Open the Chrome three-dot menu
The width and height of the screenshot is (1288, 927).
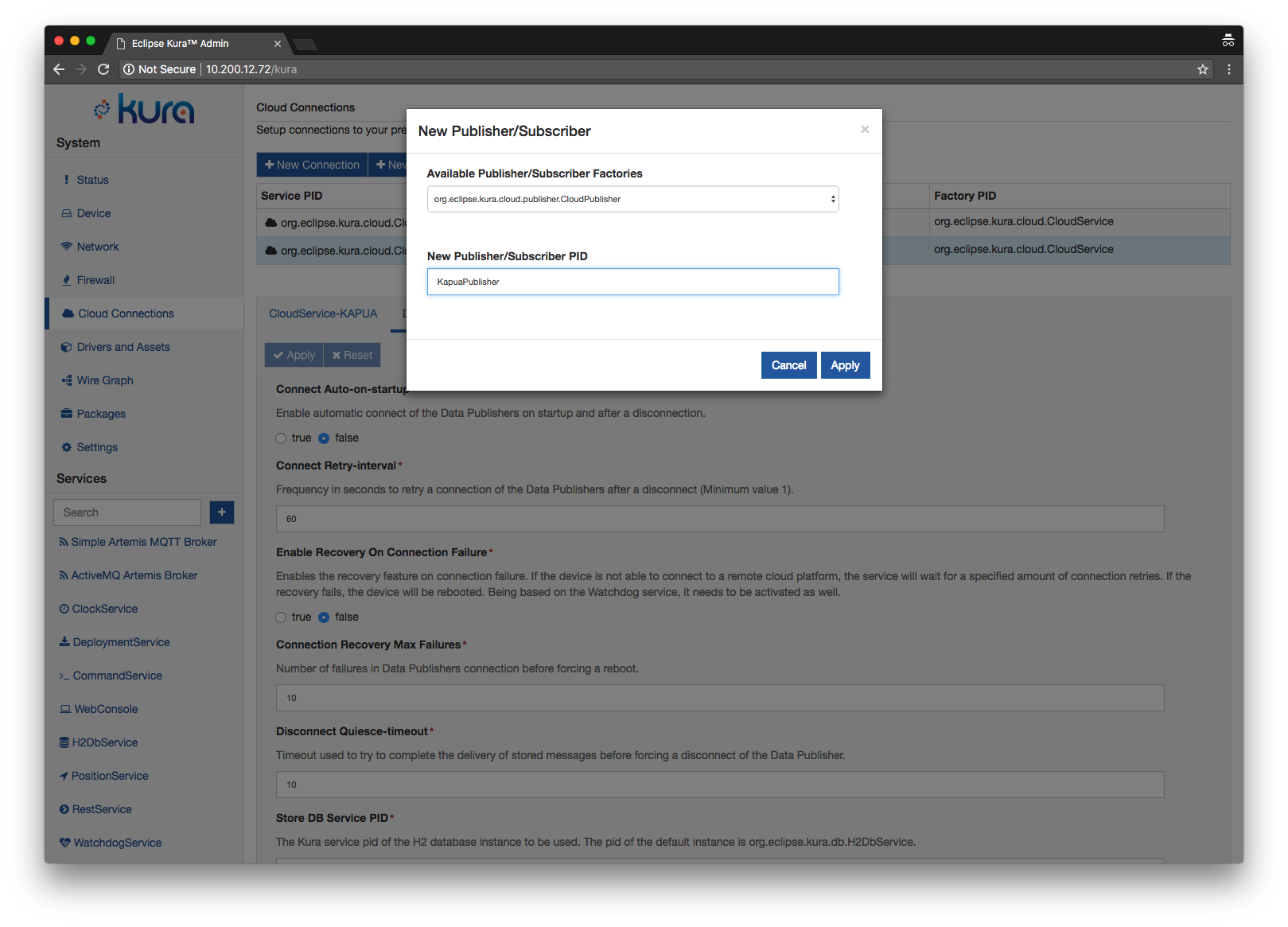pyautogui.click(x=1229, y=69)
